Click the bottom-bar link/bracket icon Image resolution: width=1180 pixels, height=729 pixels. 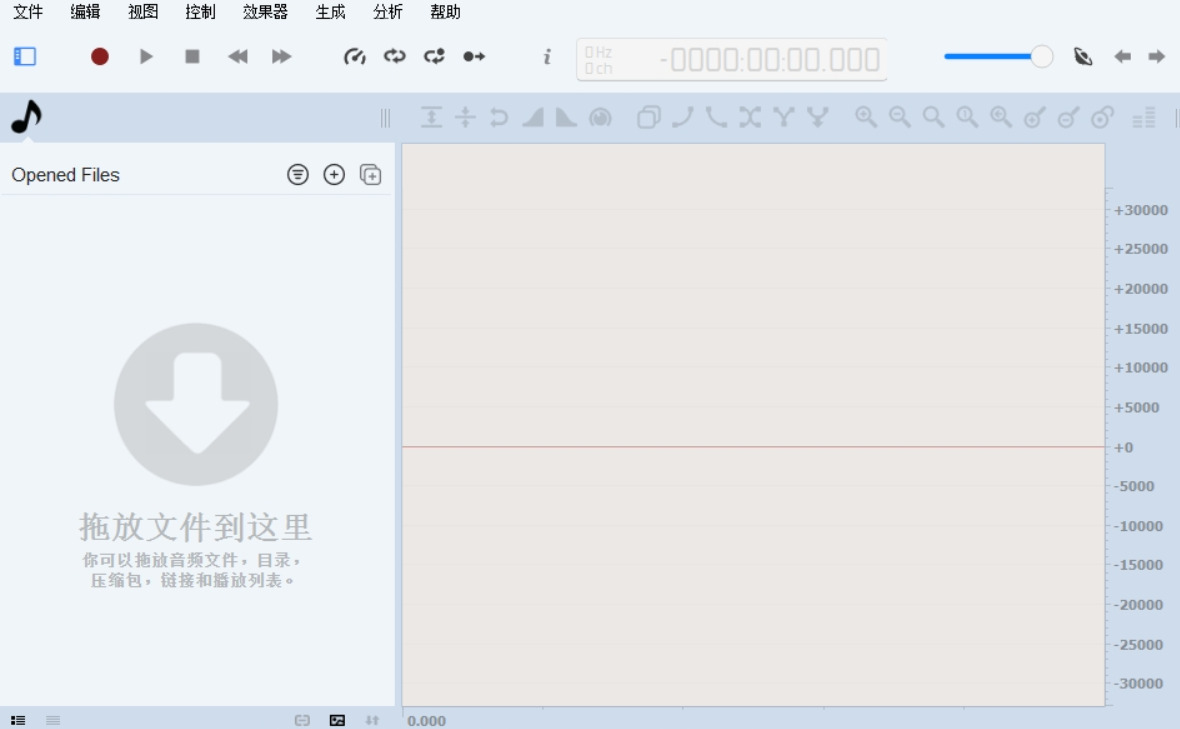(x=302, y=720)
